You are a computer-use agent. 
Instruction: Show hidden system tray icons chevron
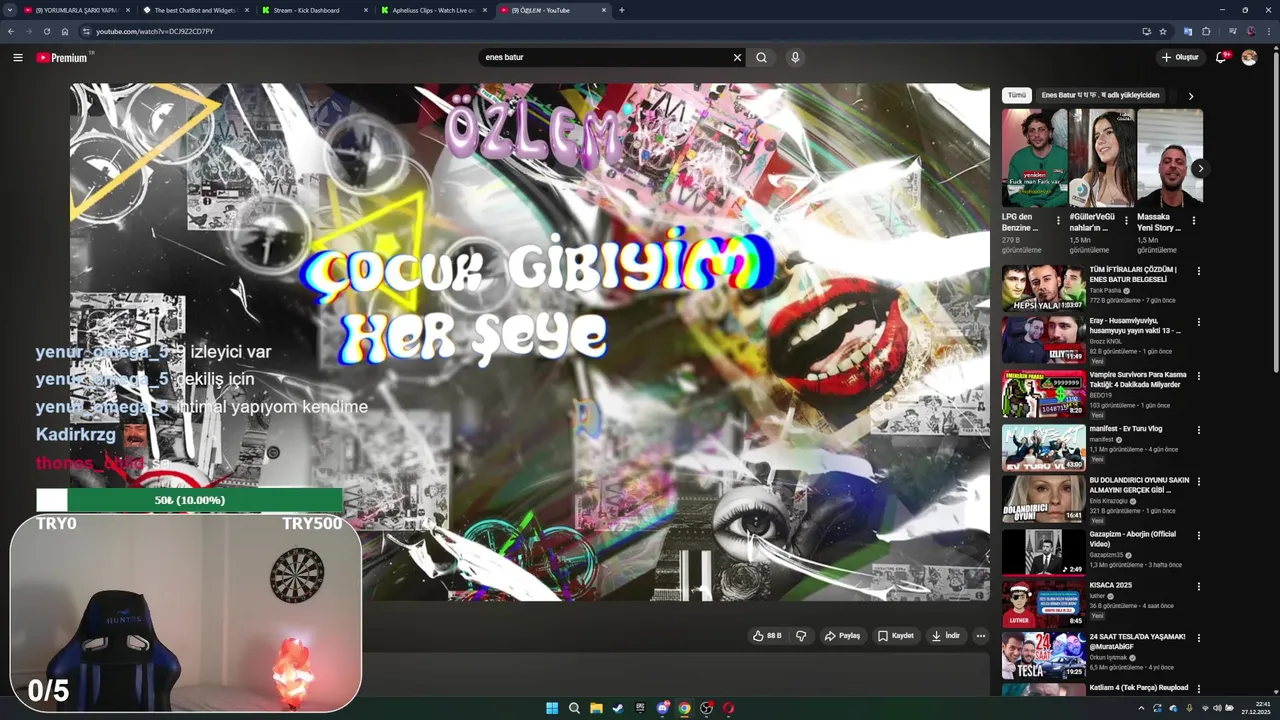tap(1141, 708)
